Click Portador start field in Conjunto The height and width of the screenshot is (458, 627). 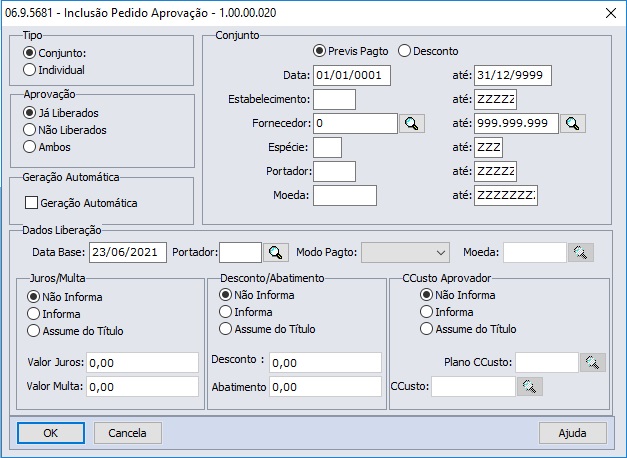(334, 172)
